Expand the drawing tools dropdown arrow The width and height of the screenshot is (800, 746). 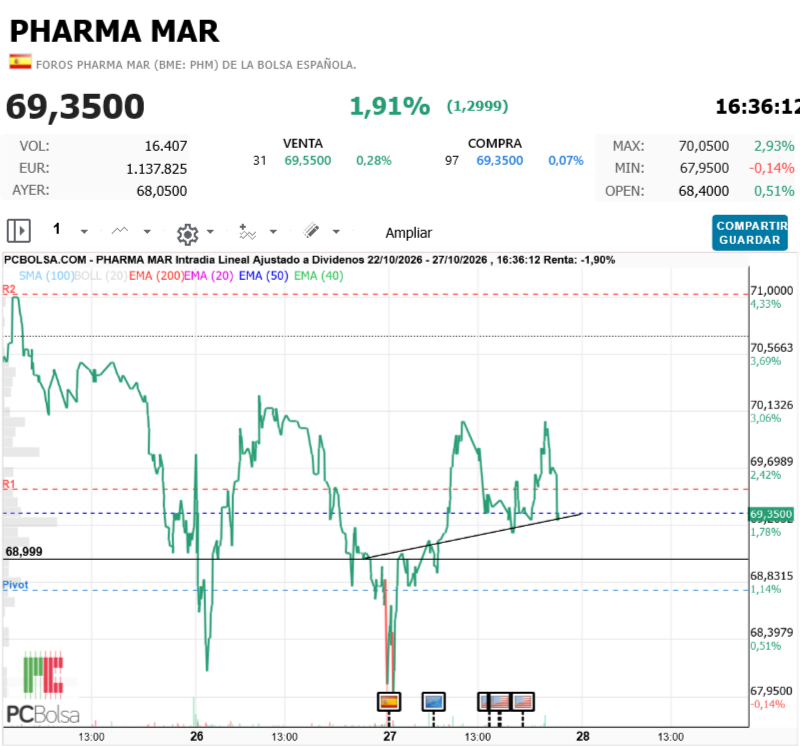(x=336, y=232)
